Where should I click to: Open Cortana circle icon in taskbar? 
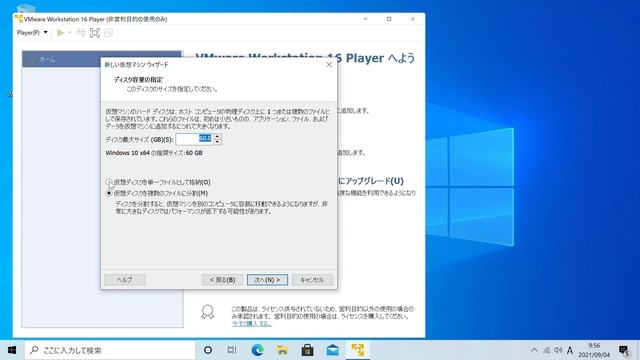(208, 350)
